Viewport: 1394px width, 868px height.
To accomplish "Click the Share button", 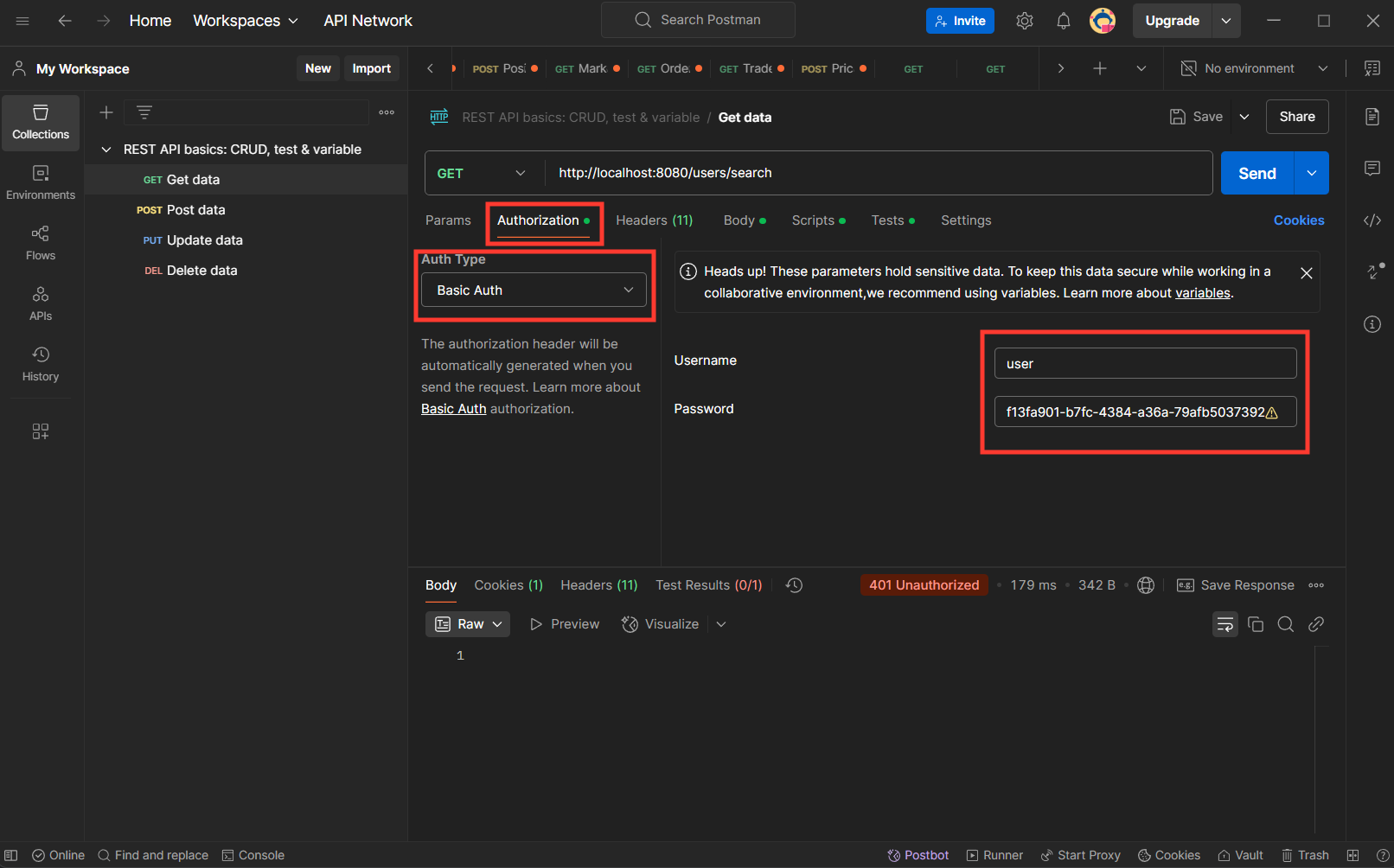I will tap(1297, 117).
